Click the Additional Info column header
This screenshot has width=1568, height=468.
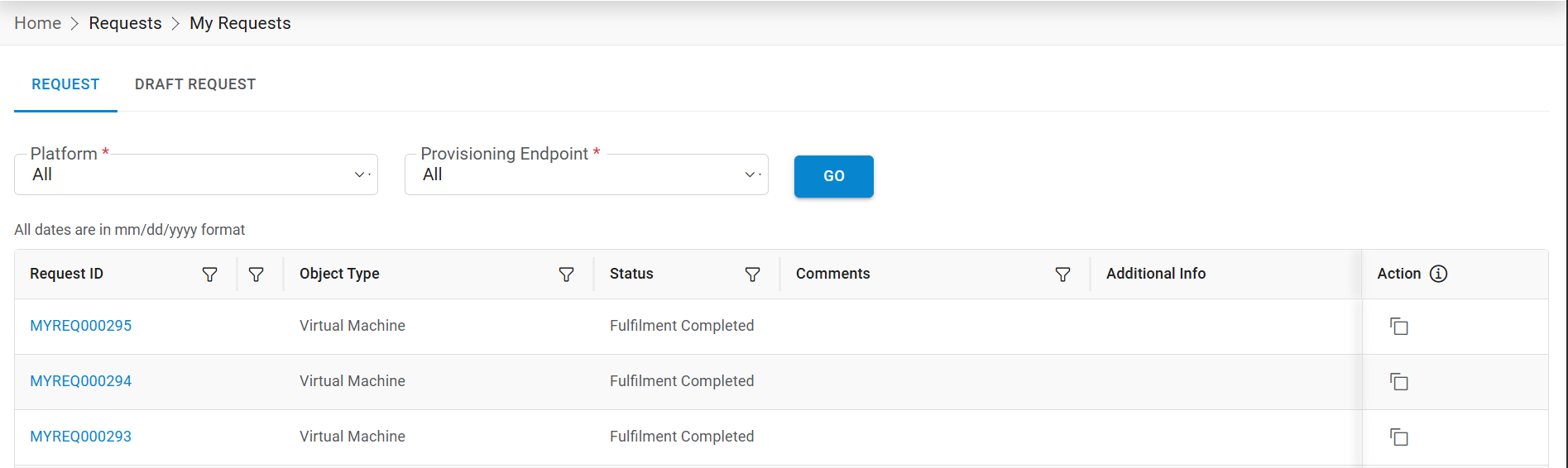(x=1156, y=274)
